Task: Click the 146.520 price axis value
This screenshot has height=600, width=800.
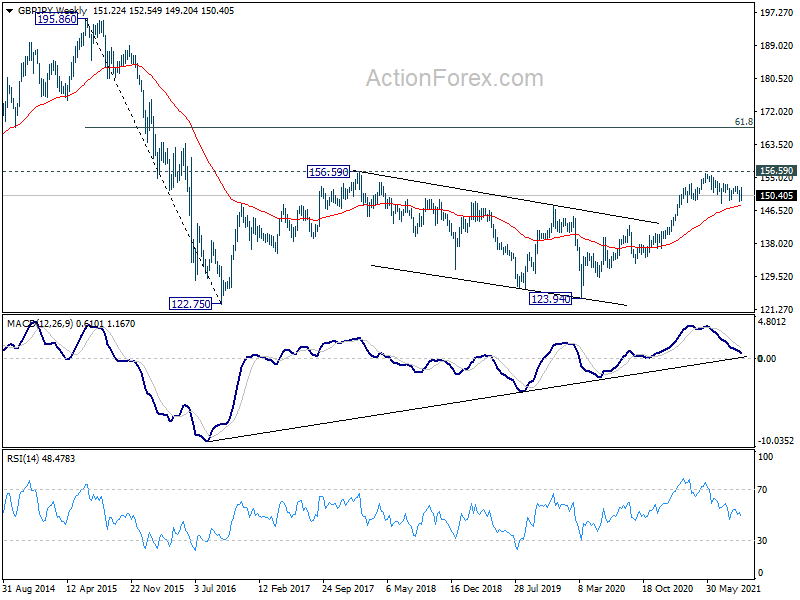Action: [777, 211]
